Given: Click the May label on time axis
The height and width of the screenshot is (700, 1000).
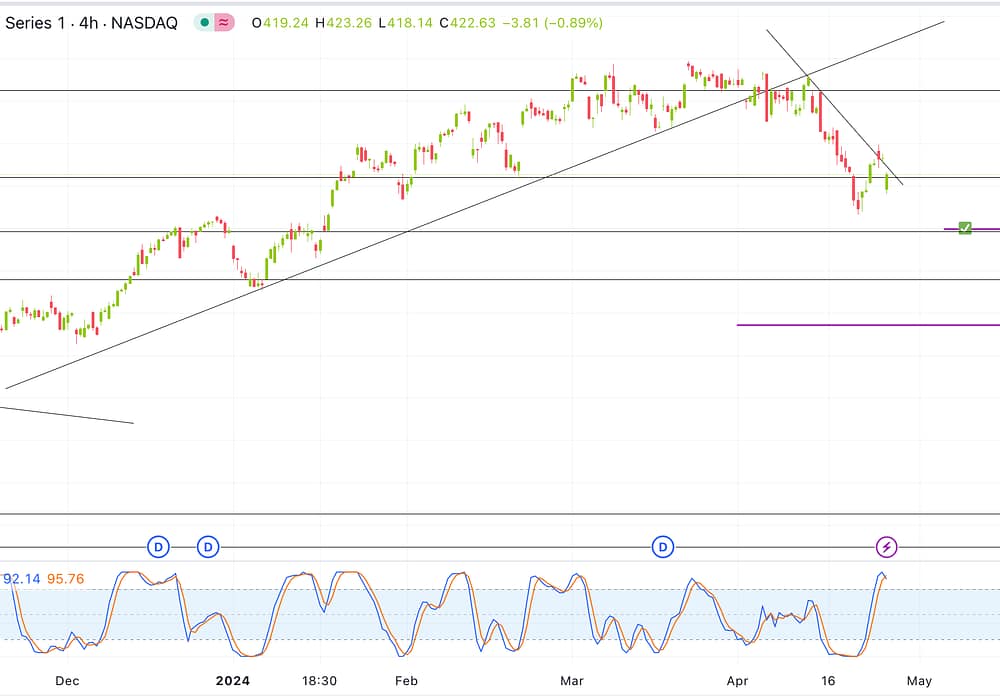Looking at the screenshot, I should click(x=919, y=681).
